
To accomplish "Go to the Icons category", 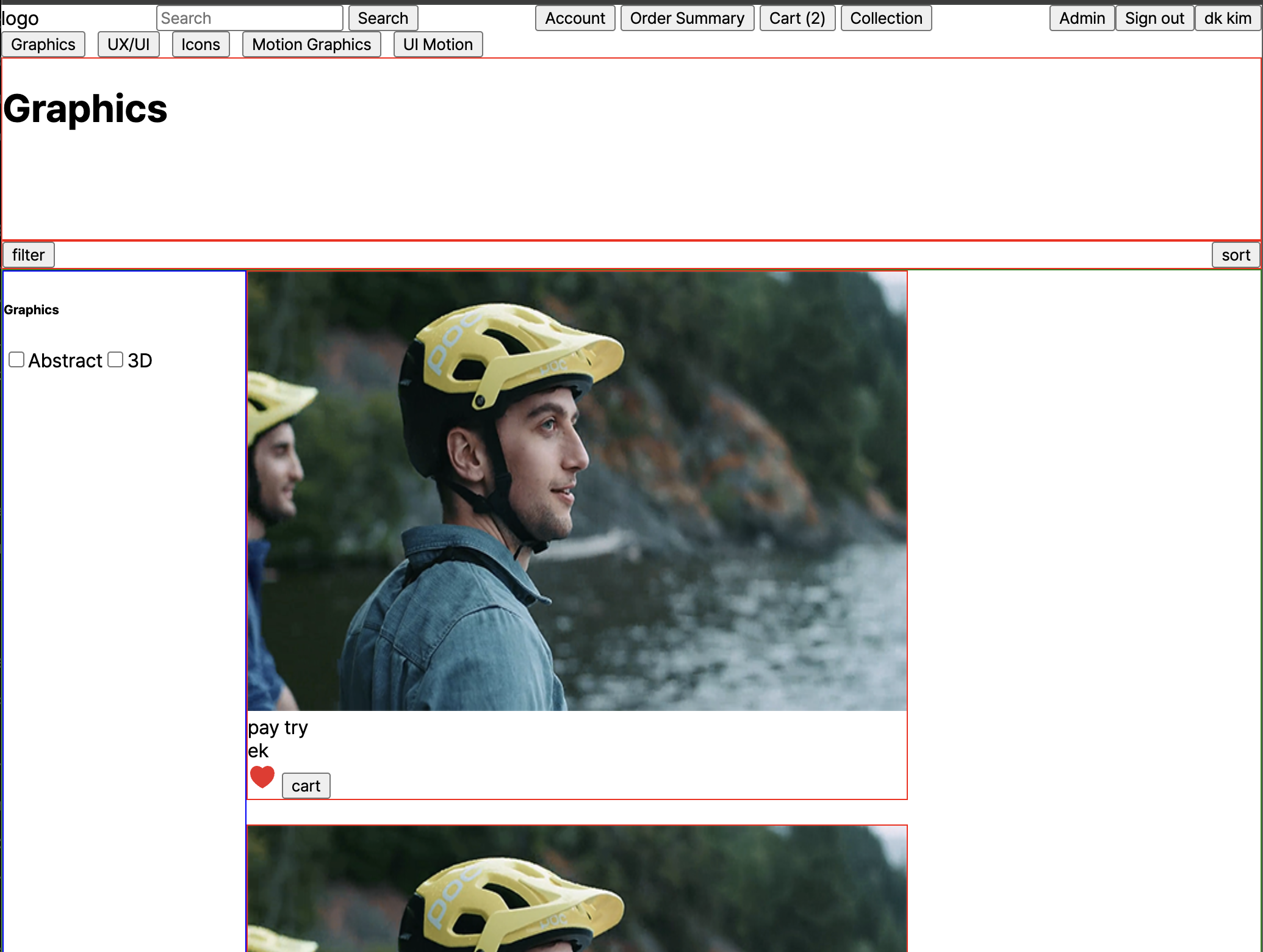I will coord(201,45).
